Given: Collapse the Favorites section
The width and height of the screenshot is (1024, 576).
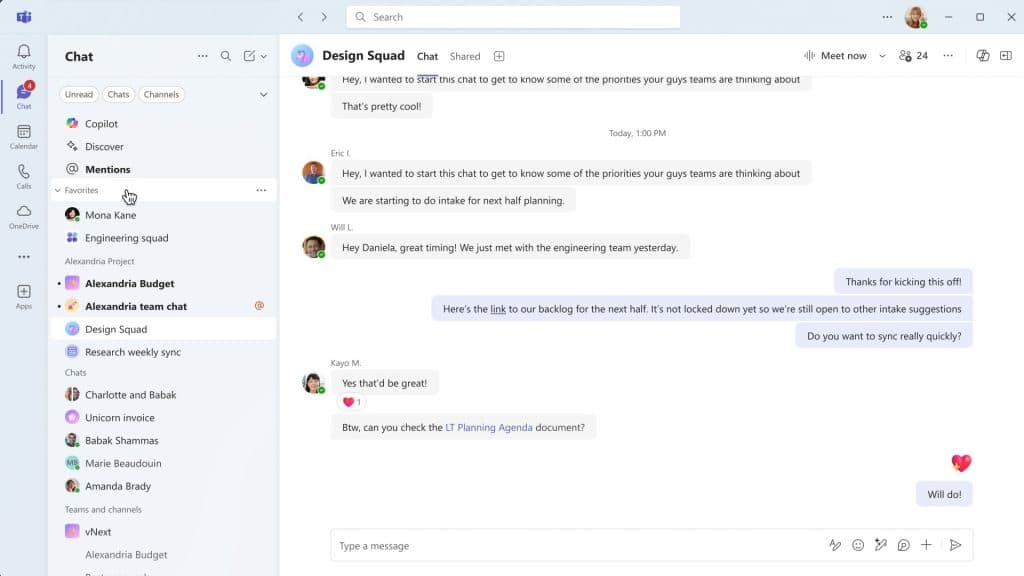Looking at the screenshot, I should click(x=58, y=190).
